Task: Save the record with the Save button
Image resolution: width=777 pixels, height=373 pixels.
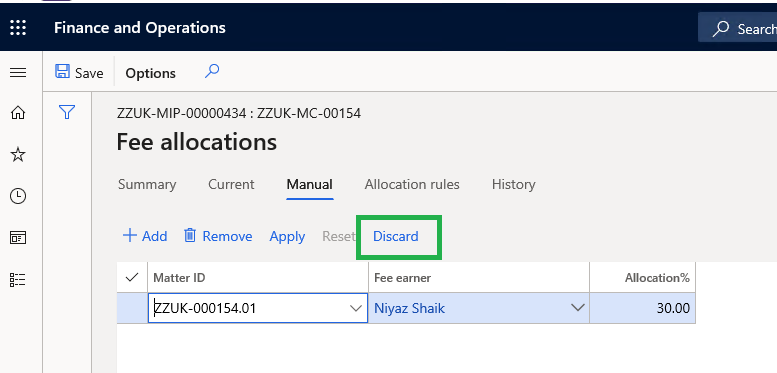Action: (79, 73)
